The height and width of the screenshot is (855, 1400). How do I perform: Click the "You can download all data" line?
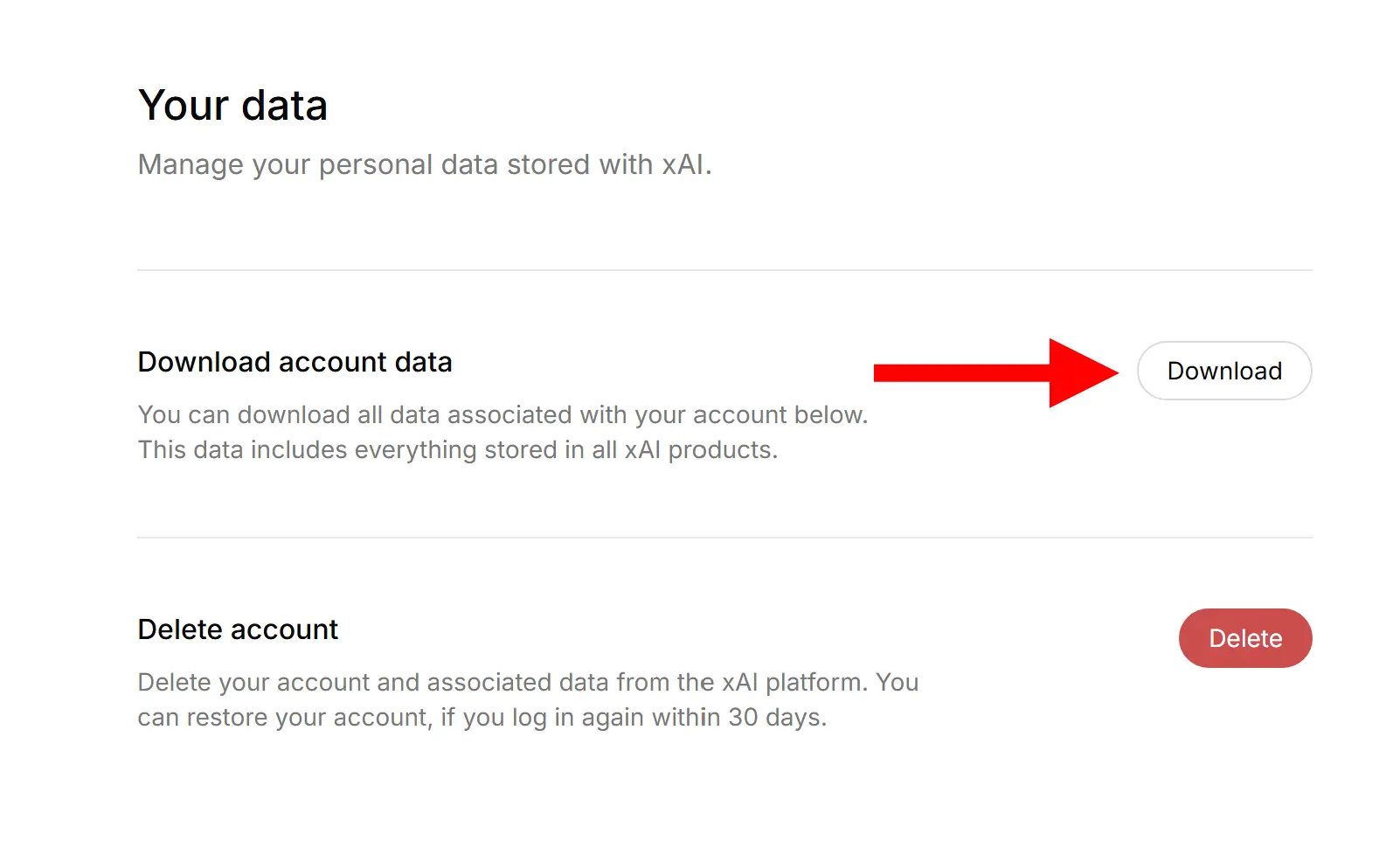502,414
